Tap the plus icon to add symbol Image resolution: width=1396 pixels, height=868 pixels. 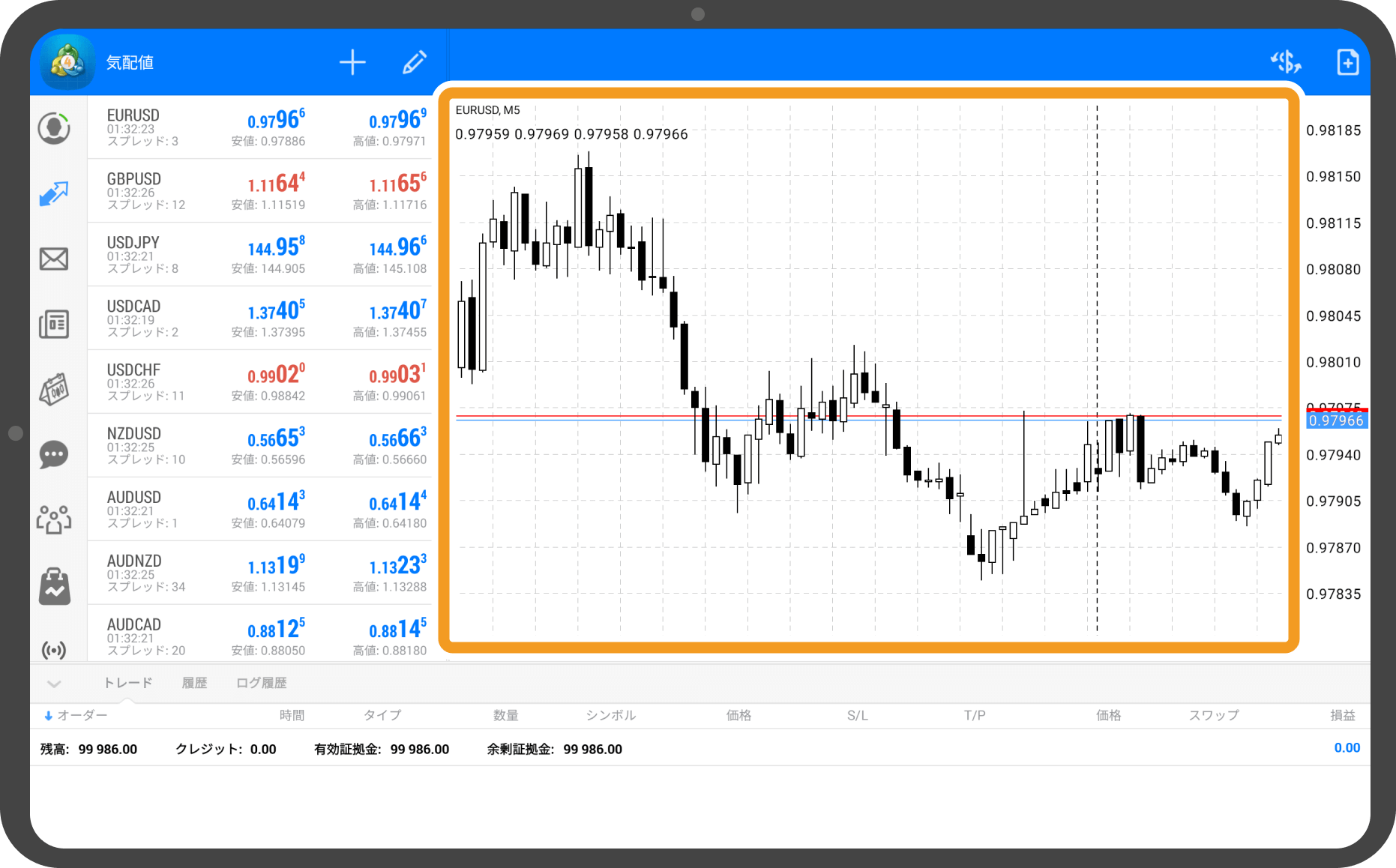point(352,62)
